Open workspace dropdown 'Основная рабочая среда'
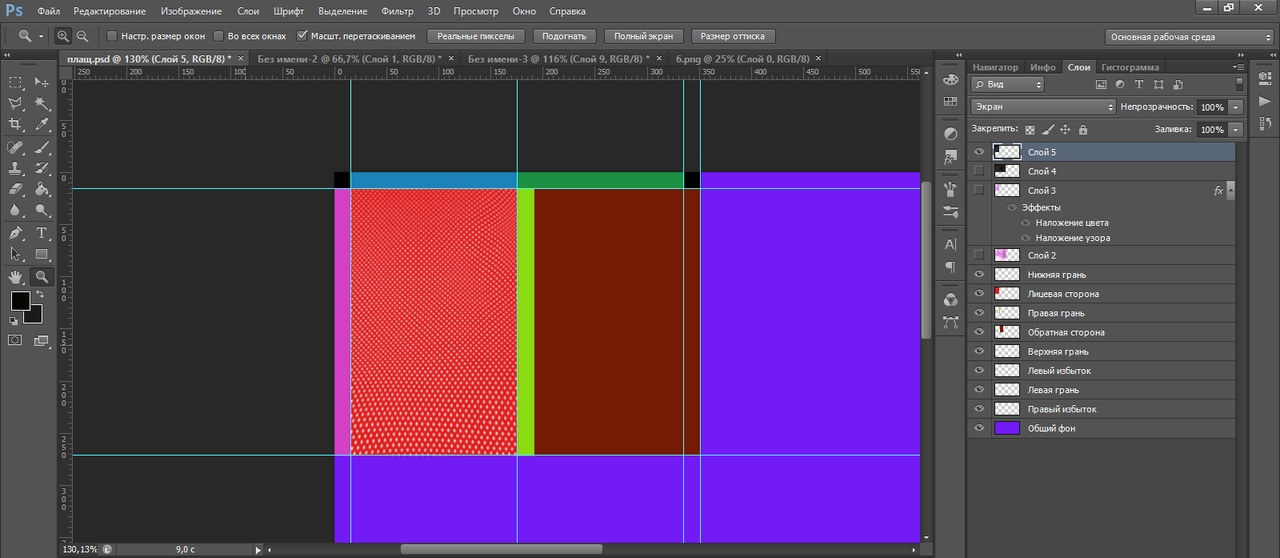 (1189, 36)
